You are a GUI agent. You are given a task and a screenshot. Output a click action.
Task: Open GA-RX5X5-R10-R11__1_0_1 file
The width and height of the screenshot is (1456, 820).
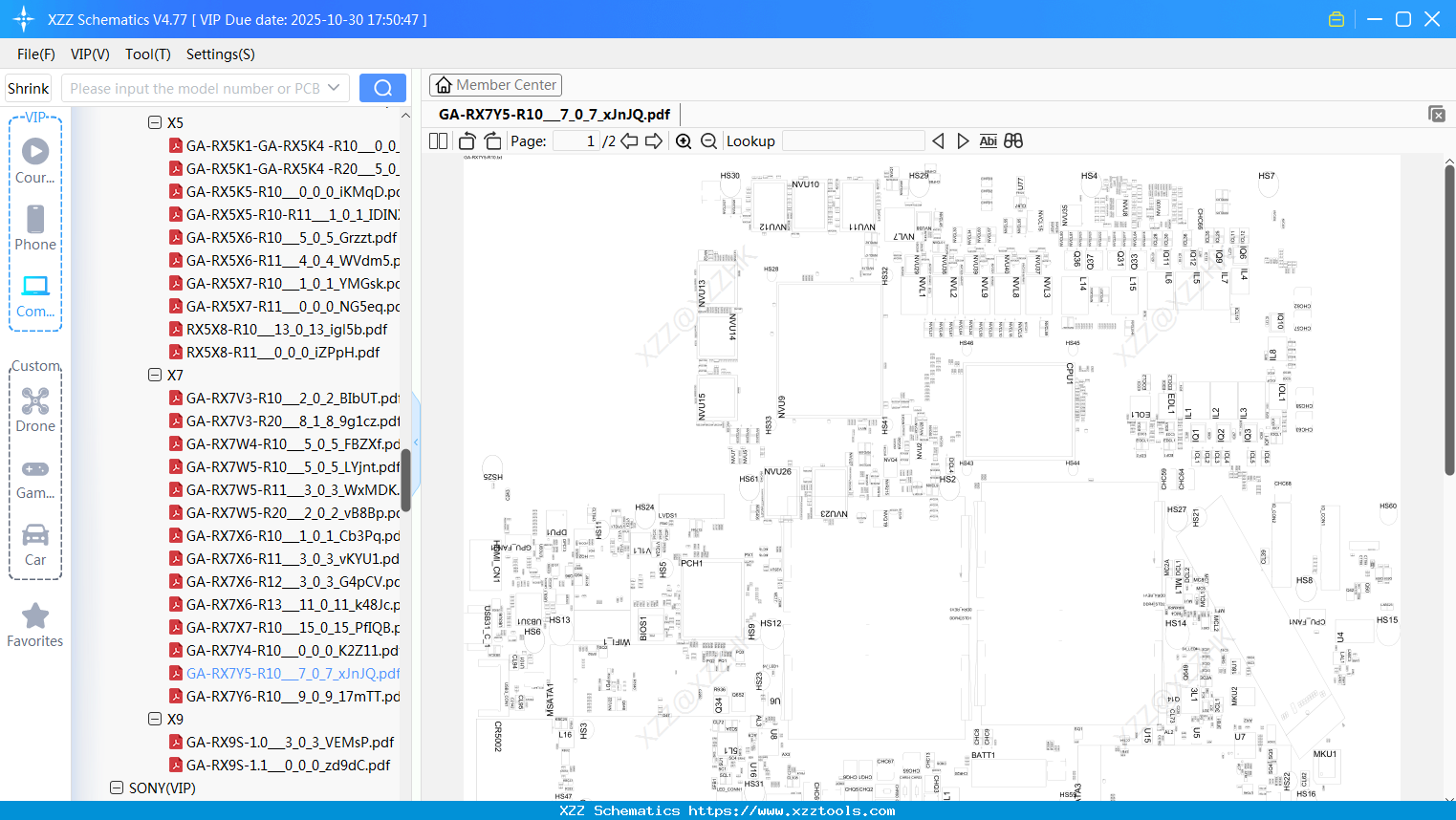[x=284, y=214]
